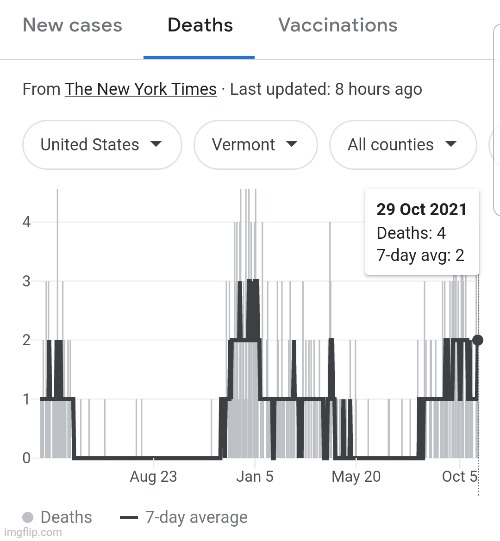
Task: Open The New York Times source link
Action: [x=141, y=89]
